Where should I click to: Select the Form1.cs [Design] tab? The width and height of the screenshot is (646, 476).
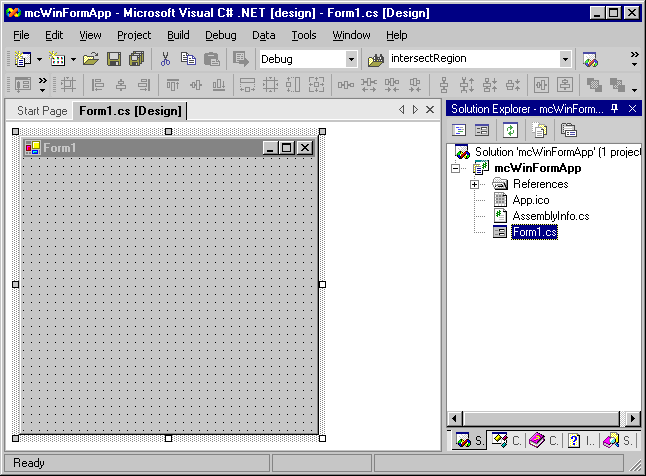[x=130, y=111]
